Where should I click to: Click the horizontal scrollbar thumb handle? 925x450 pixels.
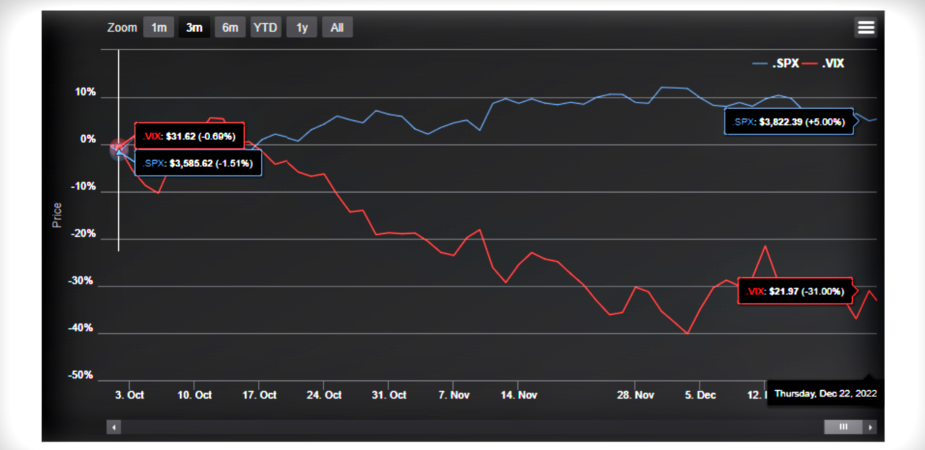pyautogui.click(x=843, y=427)
